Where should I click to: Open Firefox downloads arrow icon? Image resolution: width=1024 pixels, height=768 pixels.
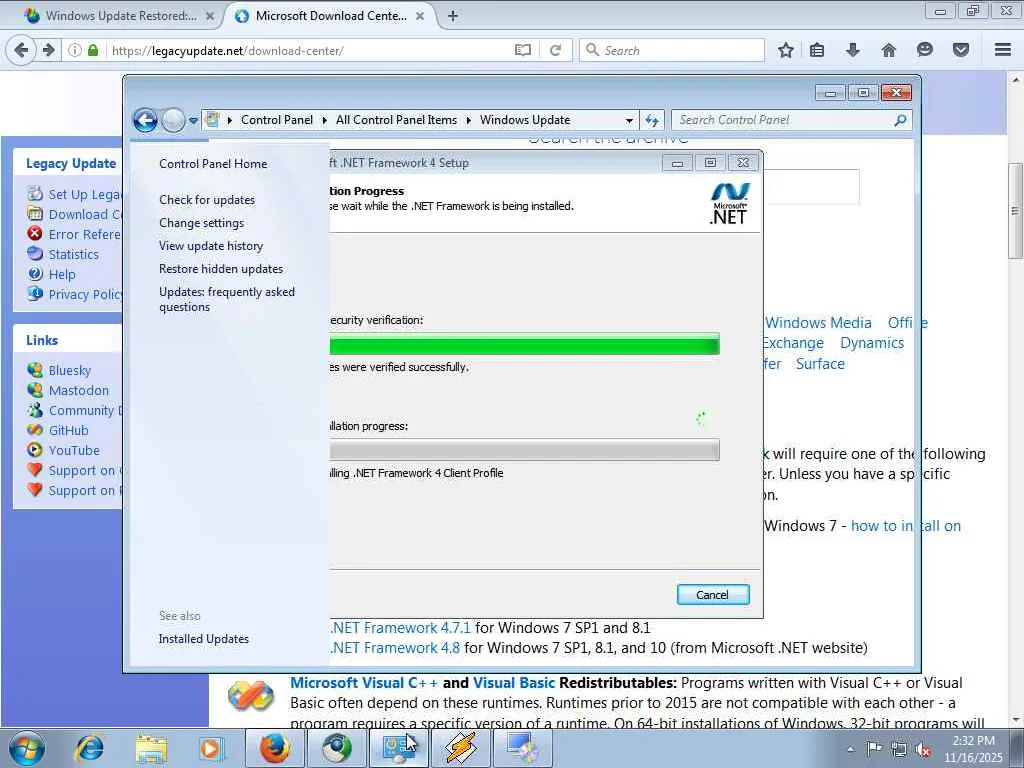pos(852,50)
